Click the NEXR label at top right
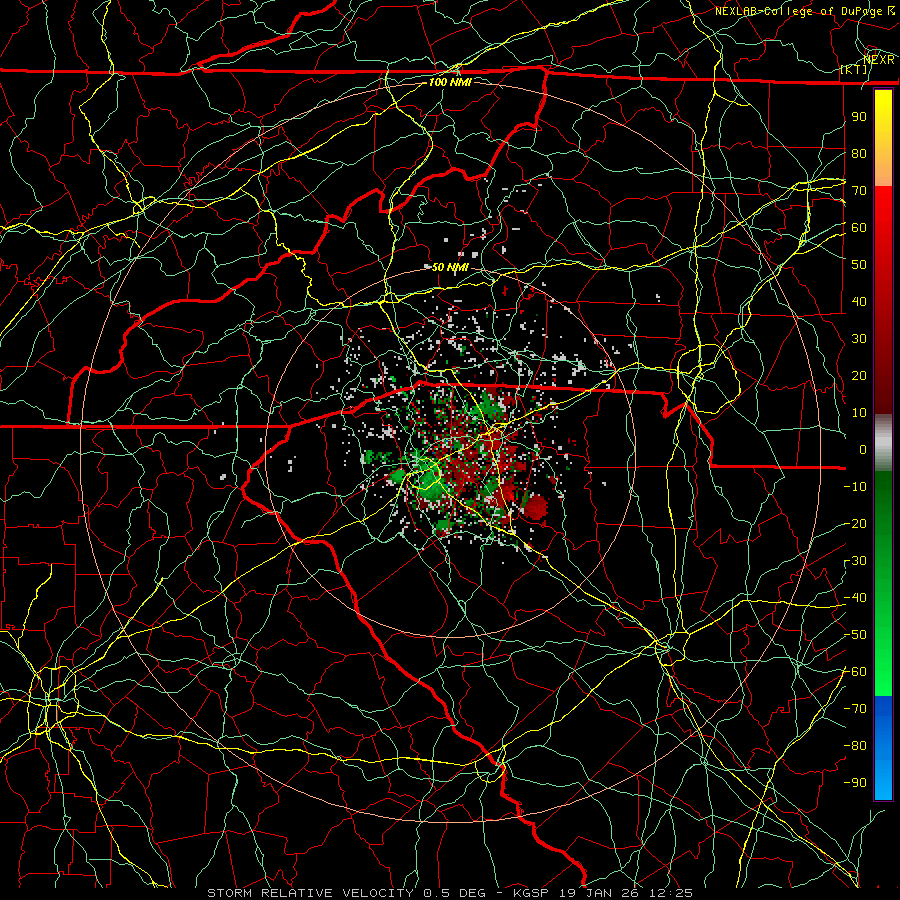 879,60
